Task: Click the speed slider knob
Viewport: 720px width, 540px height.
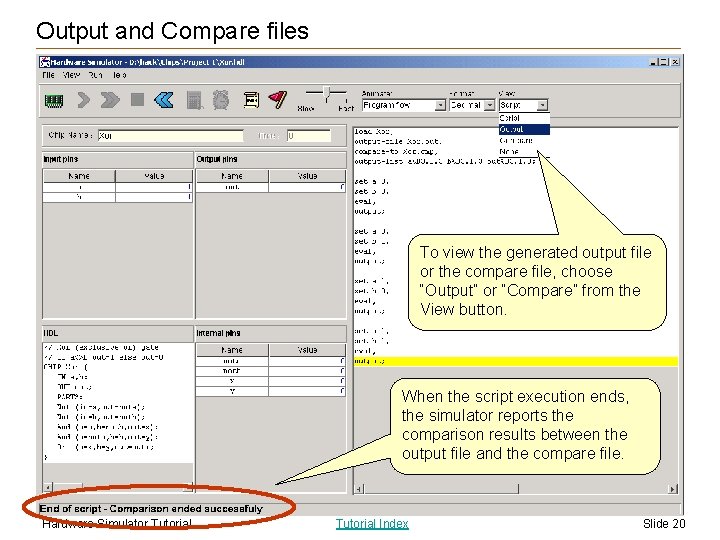Action: pos(326,94)
